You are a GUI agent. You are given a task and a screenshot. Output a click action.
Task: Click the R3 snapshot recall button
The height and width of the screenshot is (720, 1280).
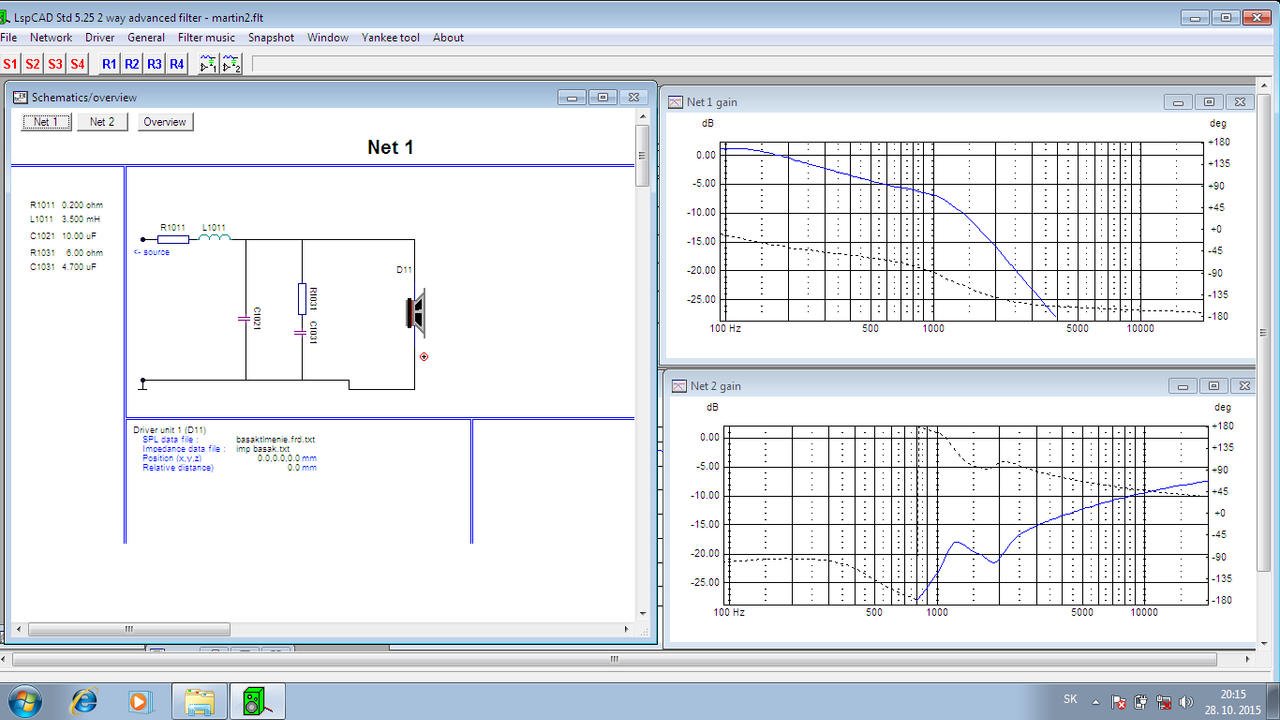point(154,64)
